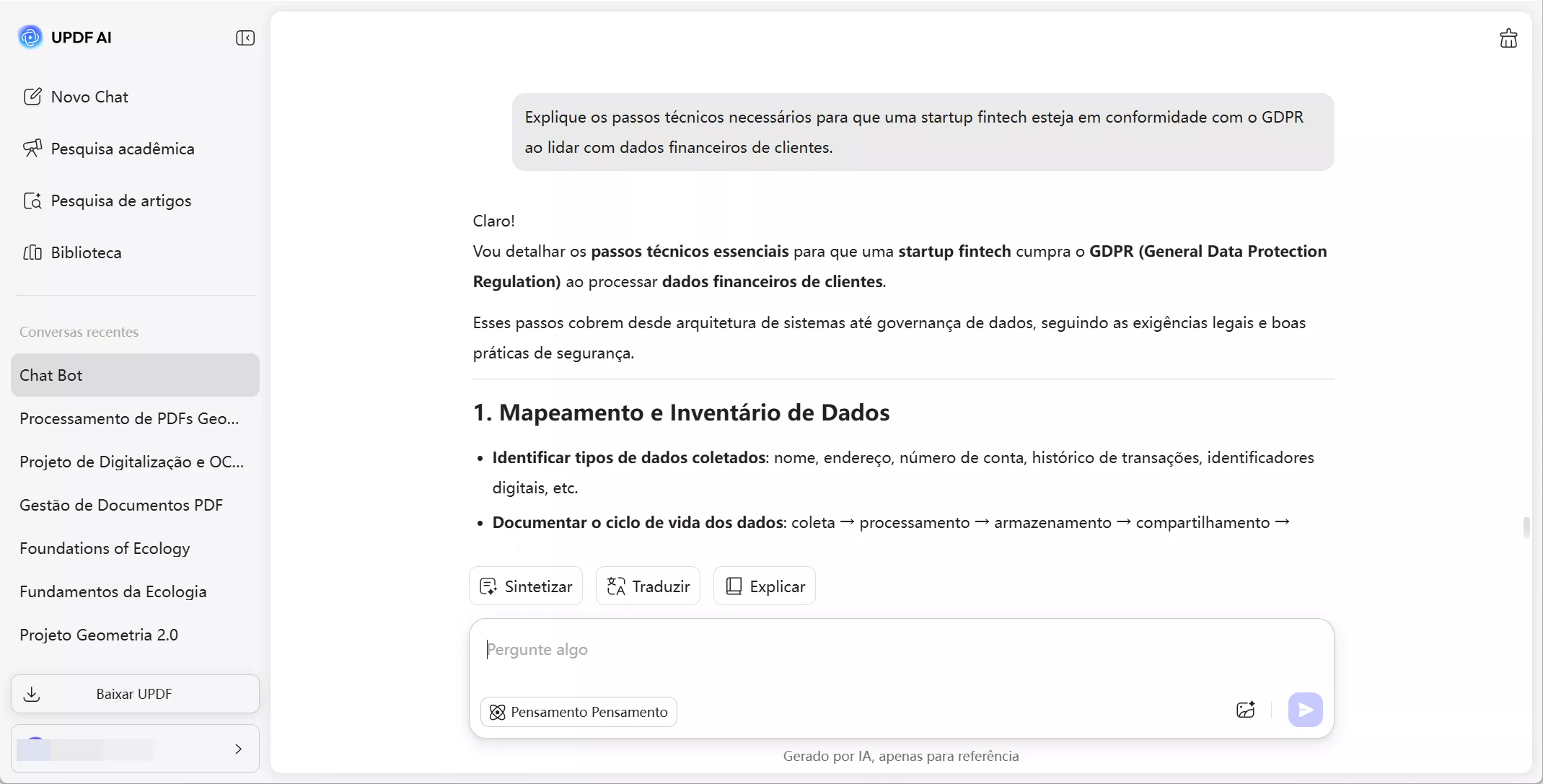Open Foundations of Ecology conversation
Image resolution: width=1543 pixels, height=784 pixels.
pos(105,548)
